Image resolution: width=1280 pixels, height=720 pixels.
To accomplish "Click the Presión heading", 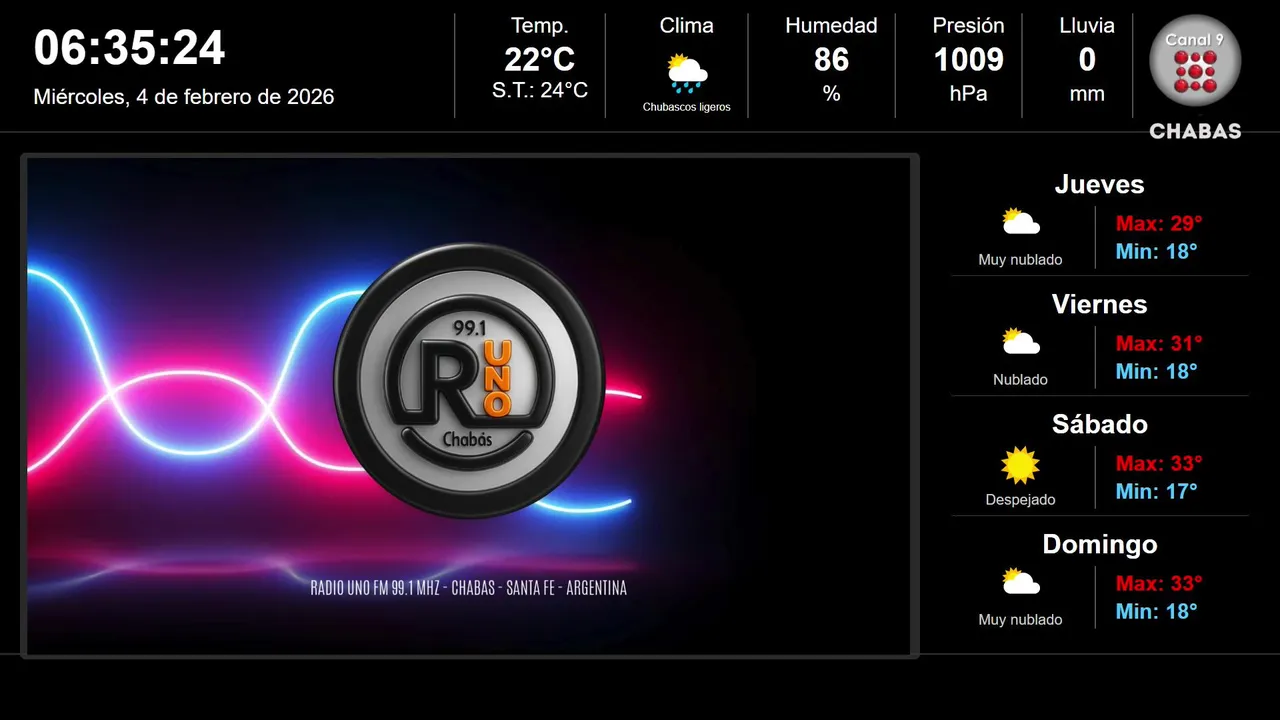I will tap(968, 26).
